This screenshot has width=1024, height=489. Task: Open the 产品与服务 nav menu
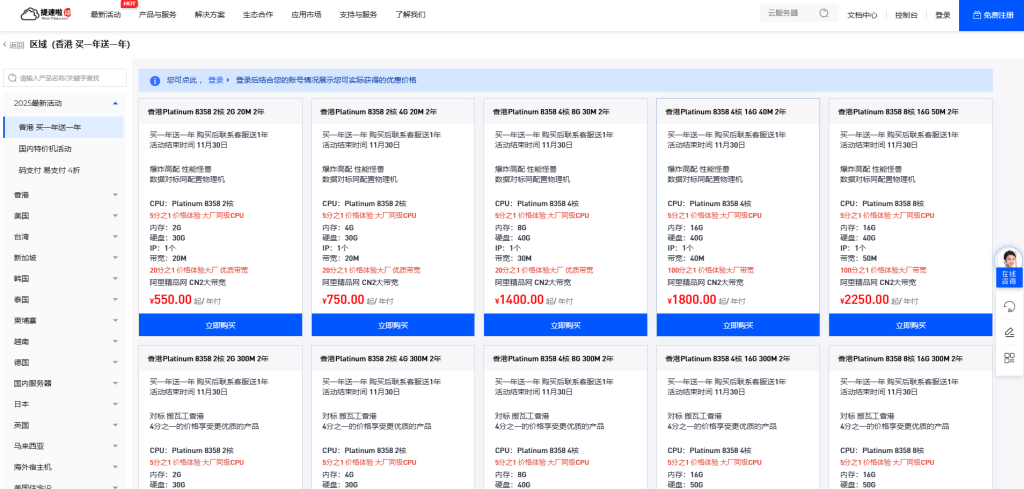pyautogui.click(x=157, y=14)
